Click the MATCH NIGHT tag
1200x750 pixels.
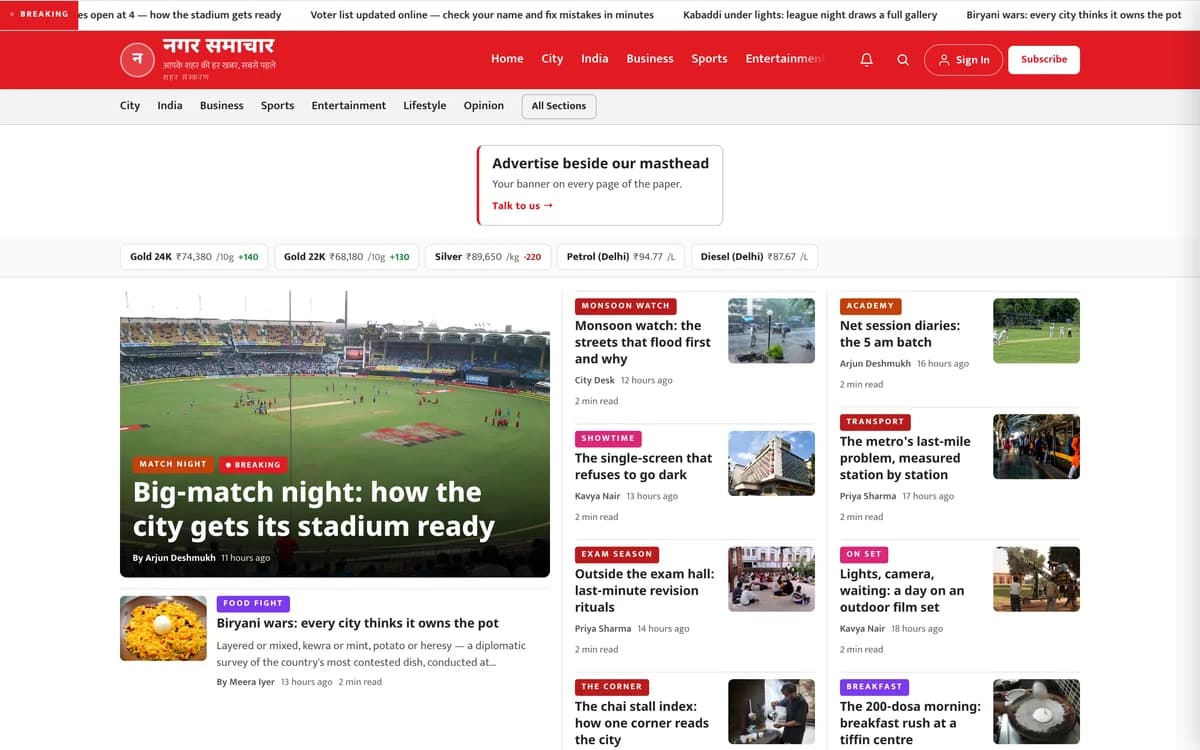tap(173, 464)
